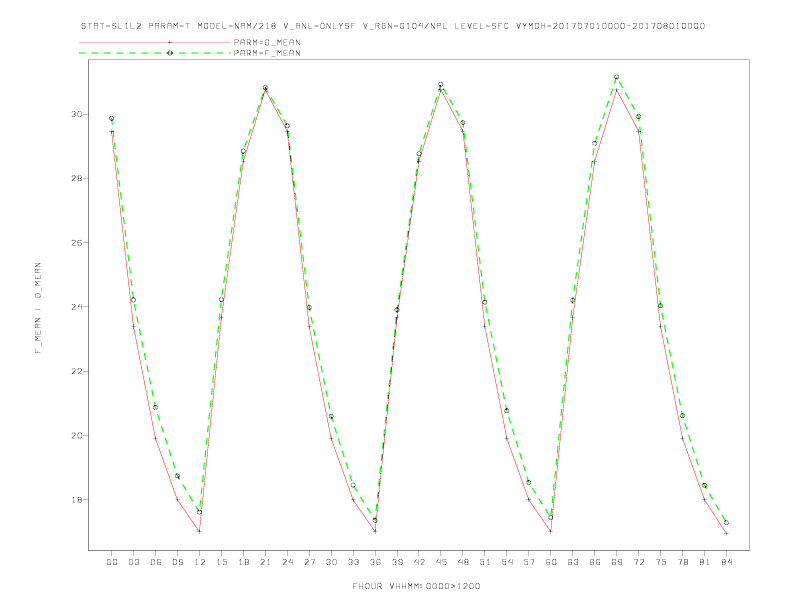This screenshot has width=792, height=612.
Task: Click the x-axis label FHOUR VHHMM:0000>1200
Action: click(416, 586)
